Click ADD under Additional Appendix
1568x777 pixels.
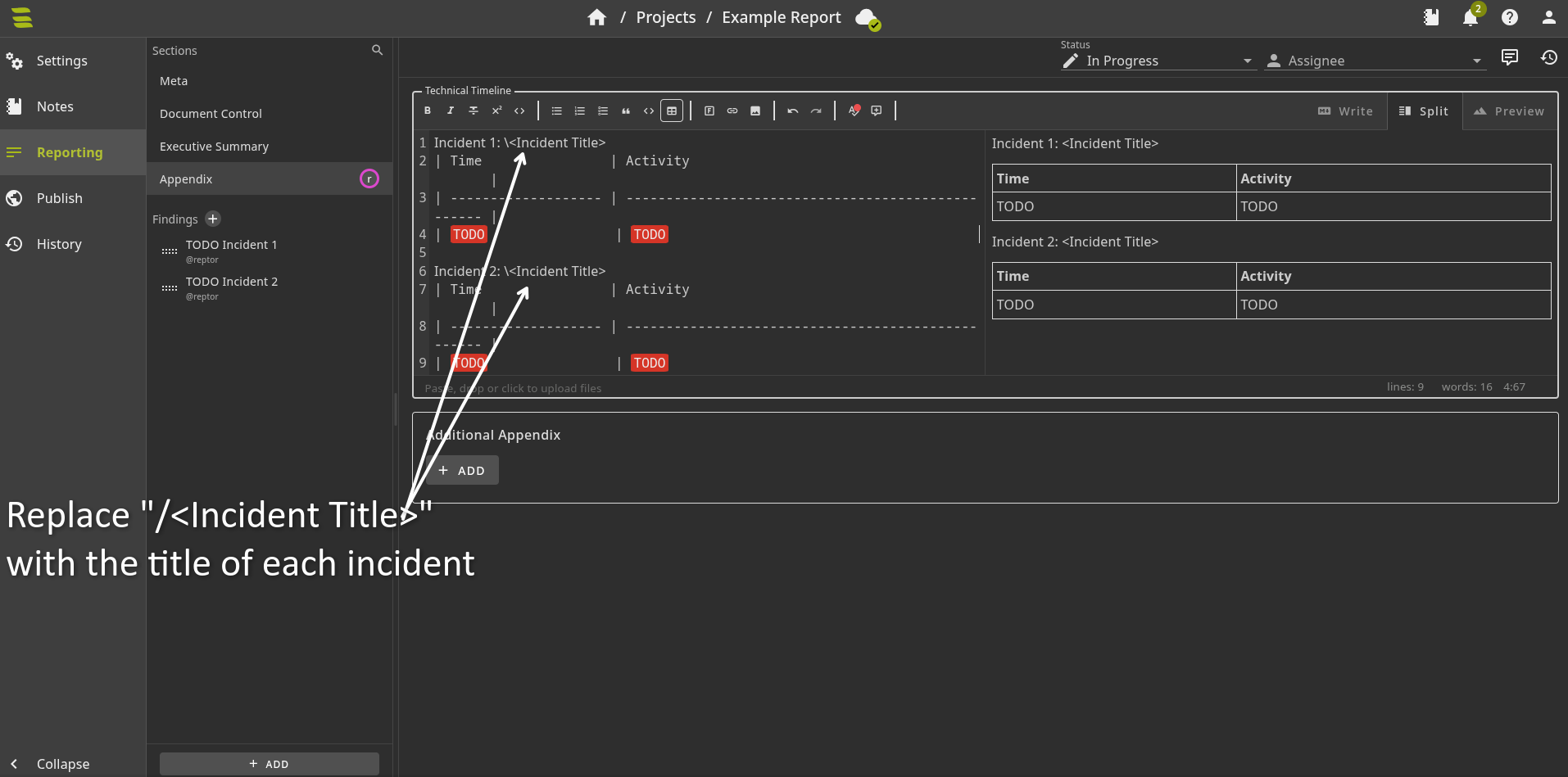pos(462,471)
